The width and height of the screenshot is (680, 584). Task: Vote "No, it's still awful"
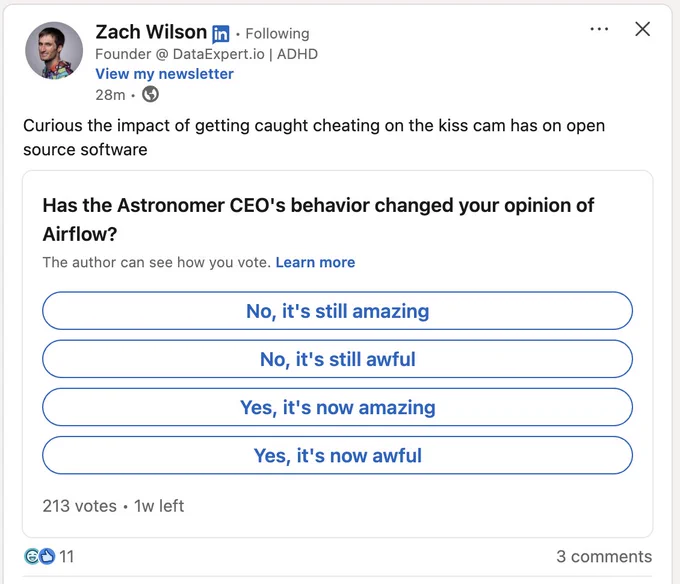pyautogui.click(x=337, y=359)
